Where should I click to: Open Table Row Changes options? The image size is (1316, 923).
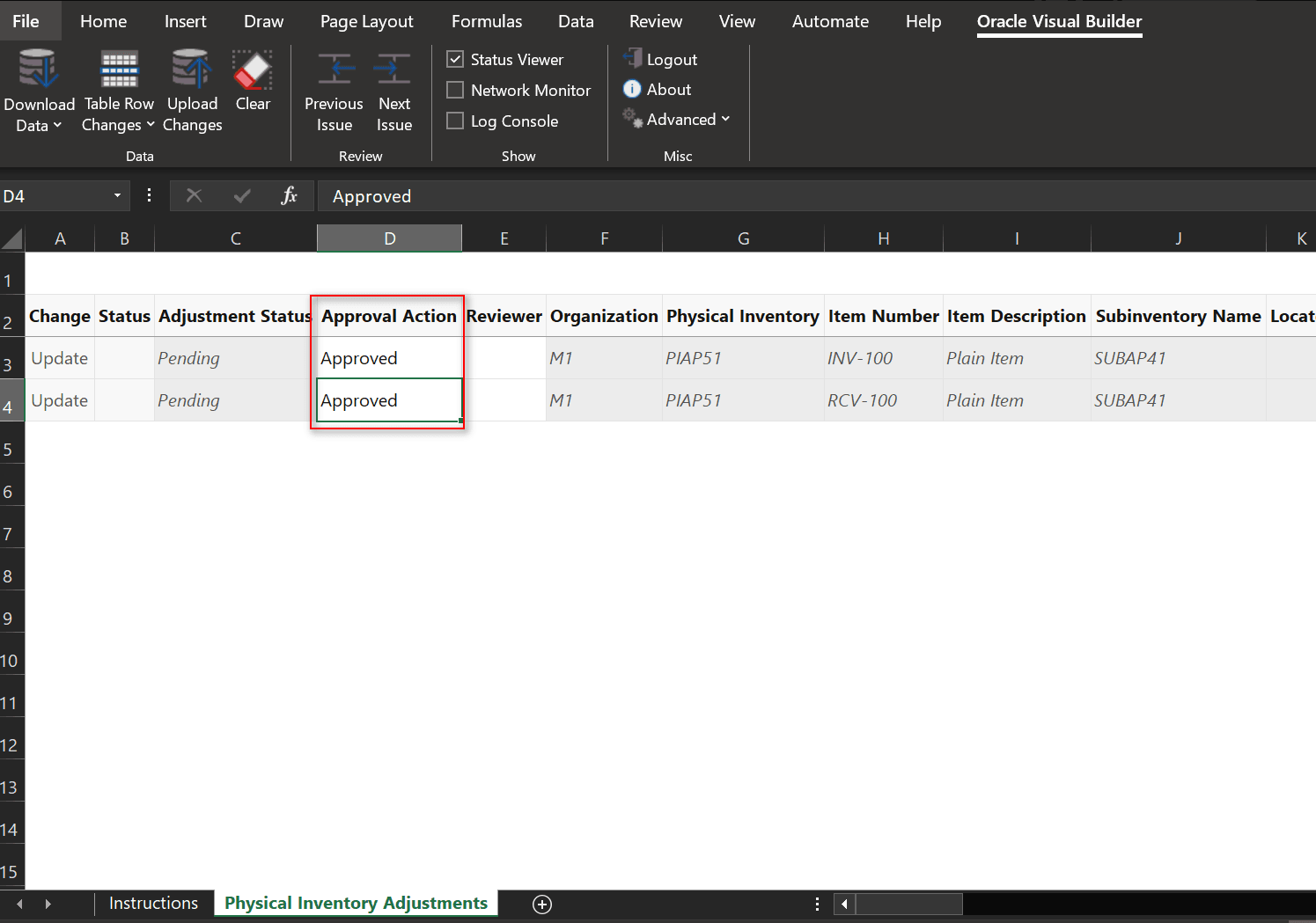point(118,92)
